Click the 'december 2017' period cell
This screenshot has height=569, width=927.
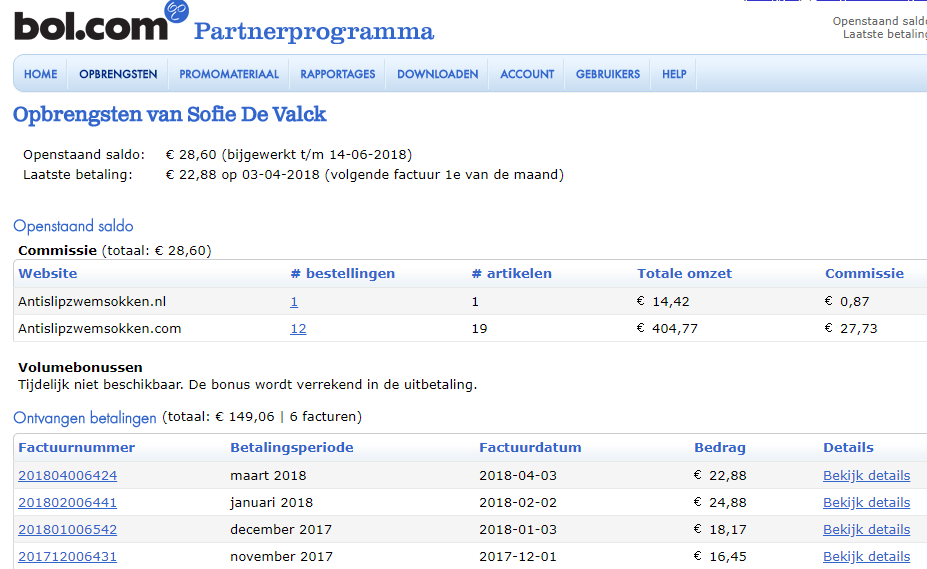[281, 530]
